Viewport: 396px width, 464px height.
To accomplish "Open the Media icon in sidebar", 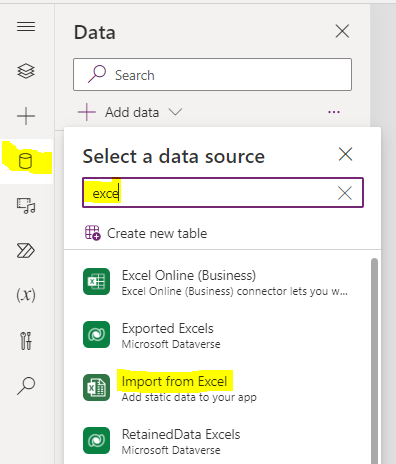I will (26, 206).
